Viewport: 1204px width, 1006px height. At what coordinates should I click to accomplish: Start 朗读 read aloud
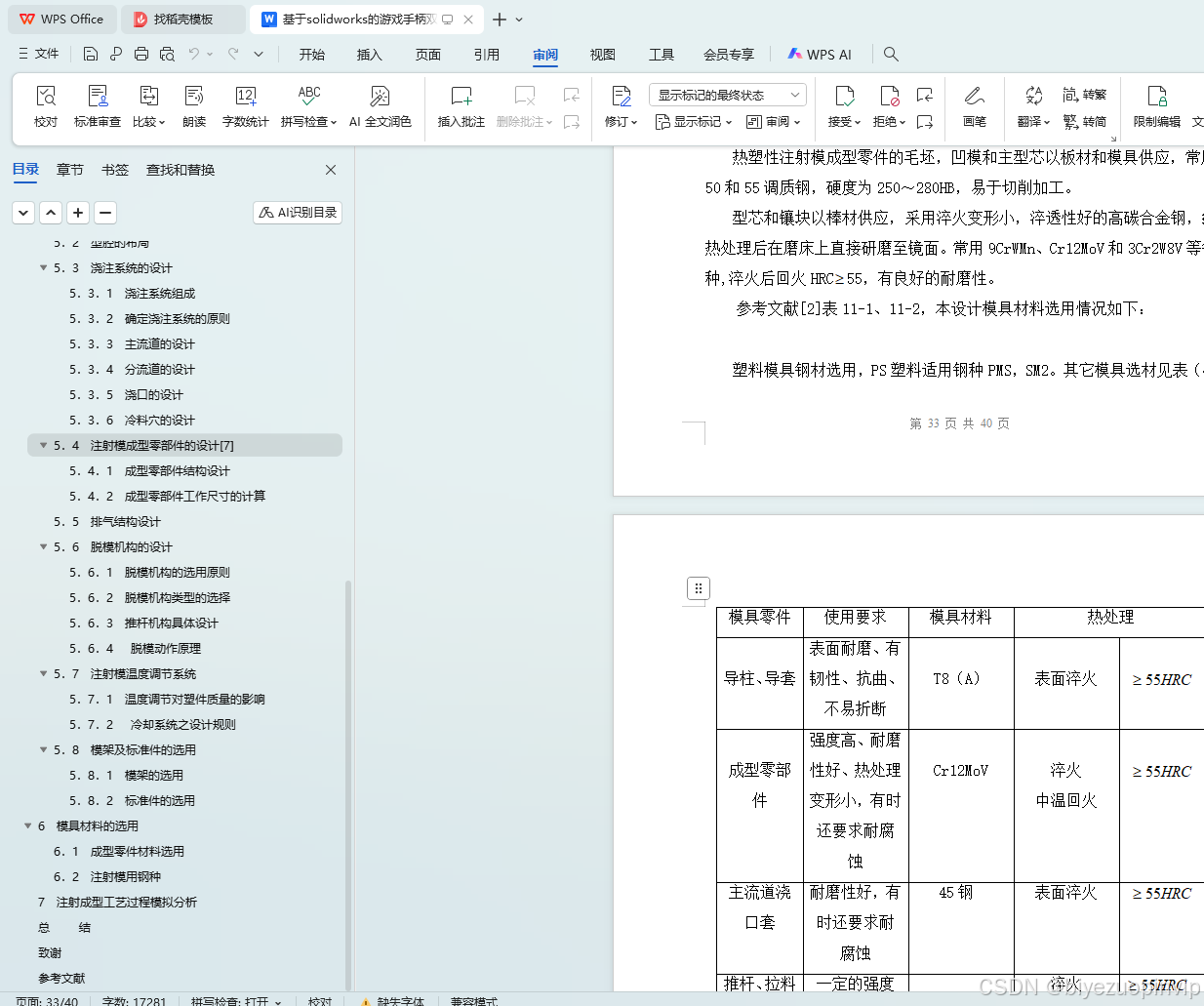(x=194, y=106)
